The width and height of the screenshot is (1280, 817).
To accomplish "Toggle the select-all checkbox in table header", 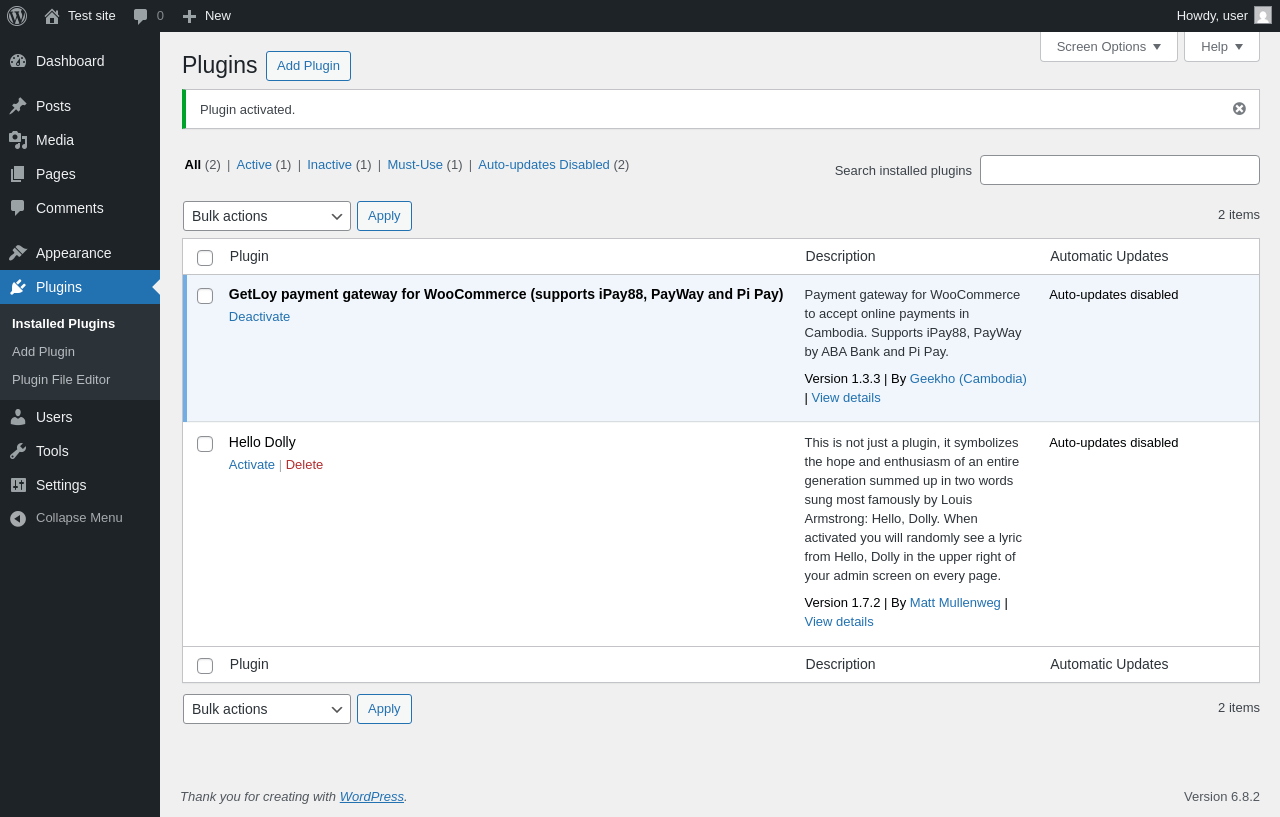I will point(205,258).
